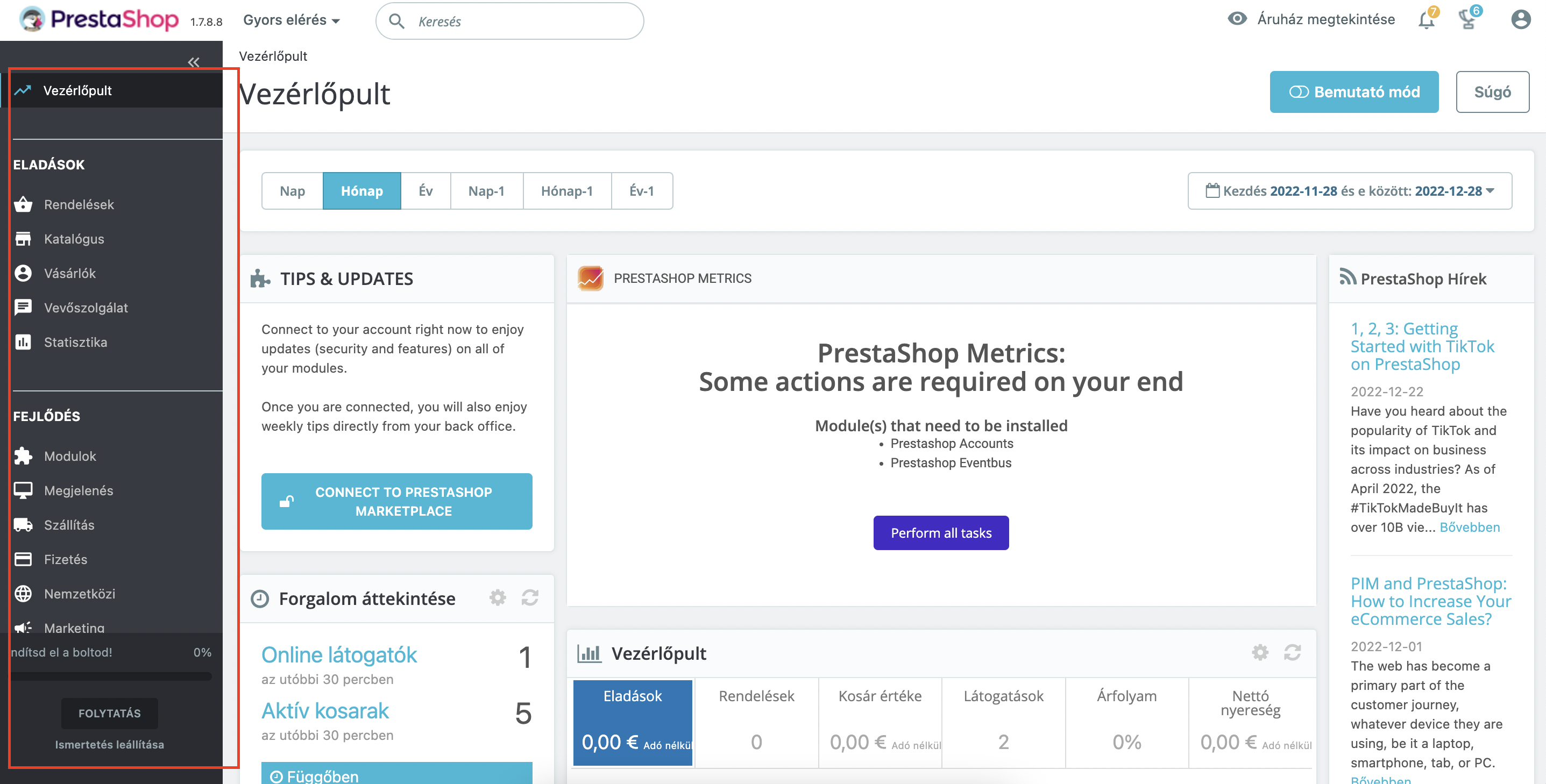Open the trophy merchant expertise icon
Screen dimensions: 1546x784
coord(1467,20)
